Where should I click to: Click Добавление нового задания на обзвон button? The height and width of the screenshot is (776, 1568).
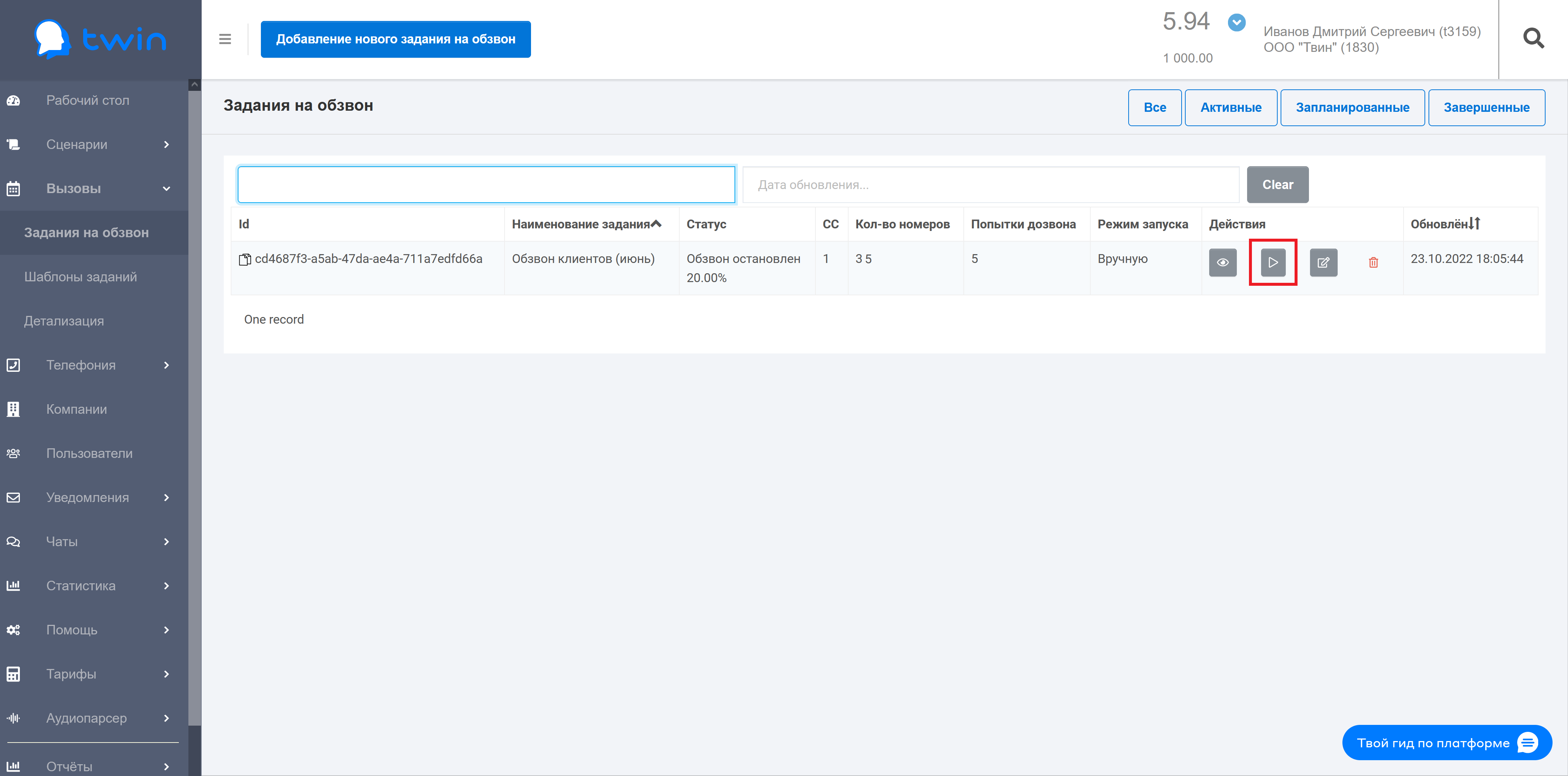396,39
